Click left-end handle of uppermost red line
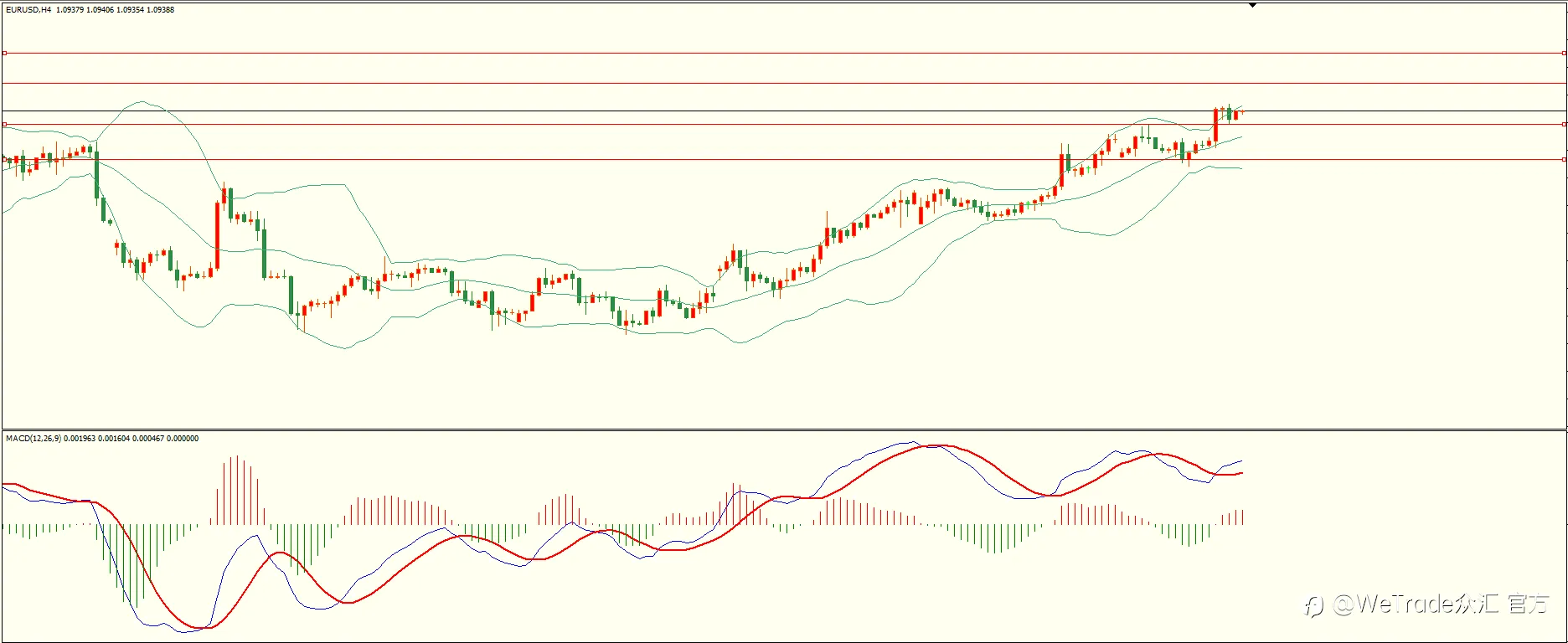The width and height of the screenshot is (1568, 643). [x=4, y=53]
